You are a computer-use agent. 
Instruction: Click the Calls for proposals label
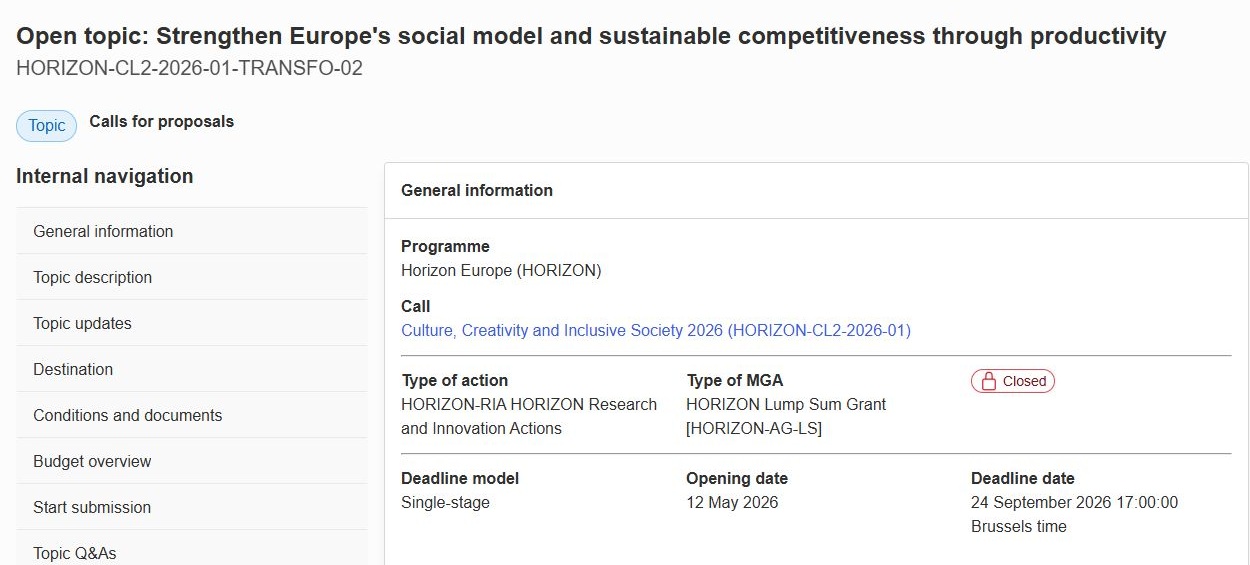pyautogui.click(x=162, y=122)
